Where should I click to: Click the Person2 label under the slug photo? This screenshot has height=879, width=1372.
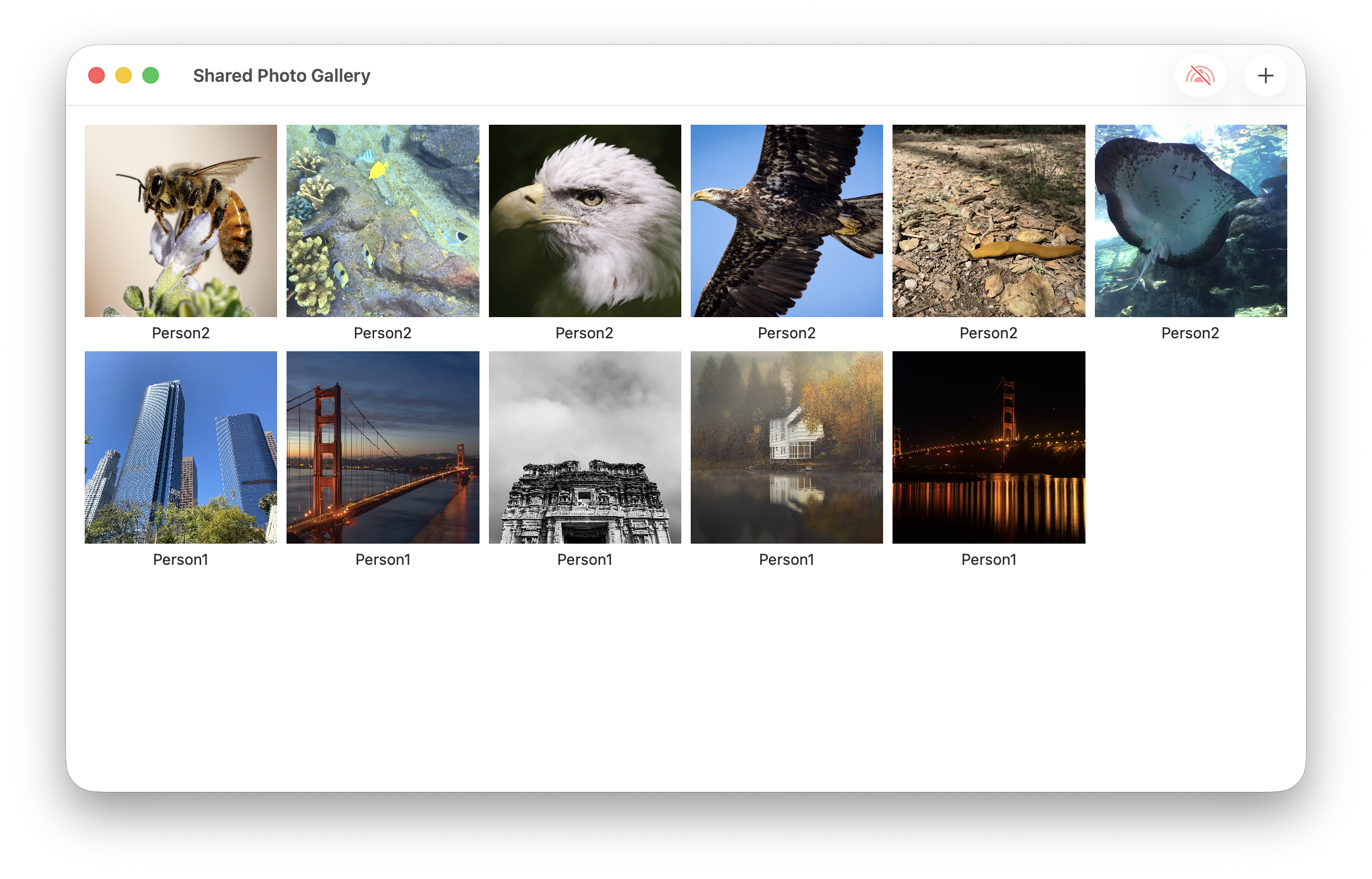(x=988, y=333)
